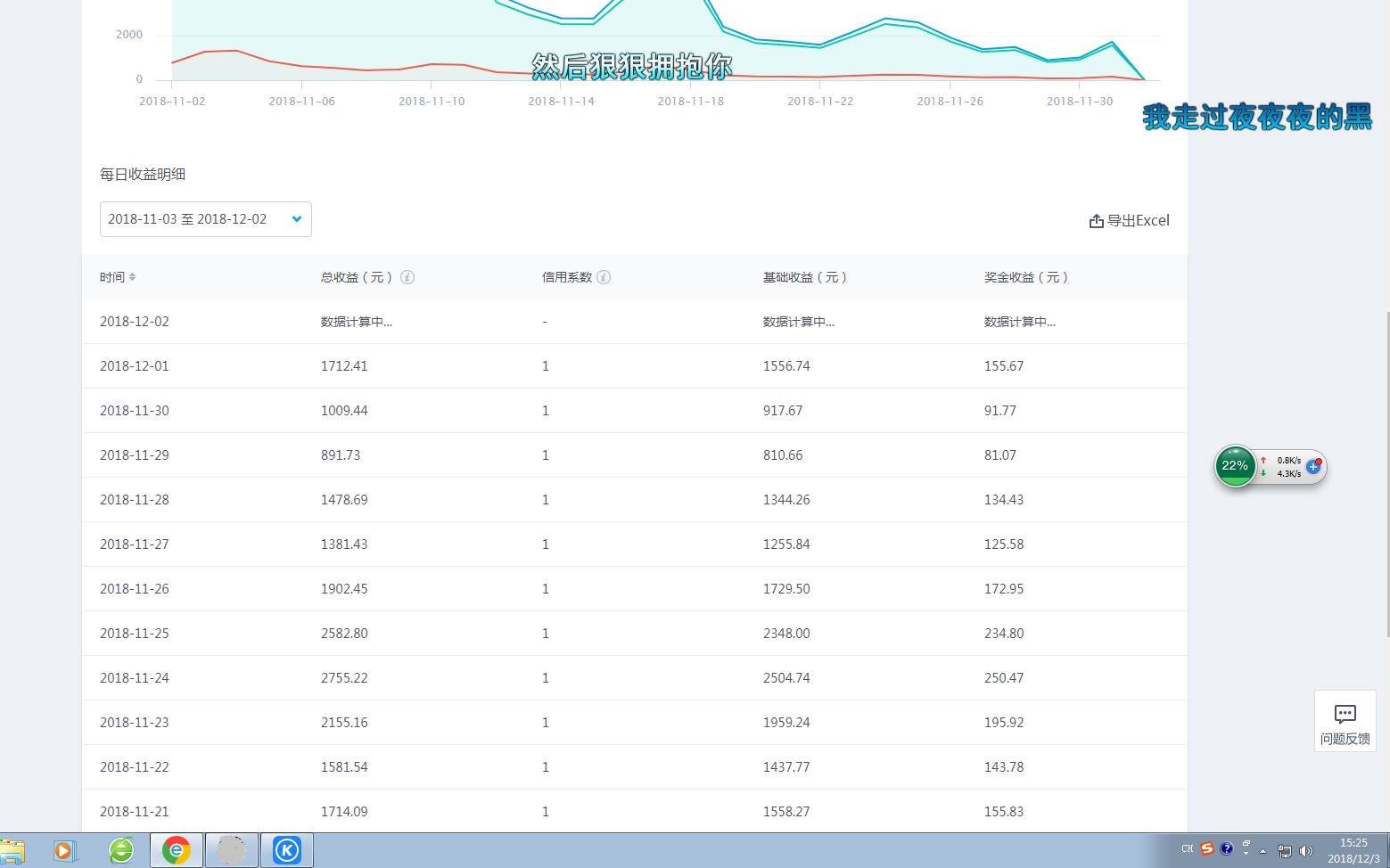Open the date range dropdown 2018-11-03 至 2018-12-02

coord(206,219)
